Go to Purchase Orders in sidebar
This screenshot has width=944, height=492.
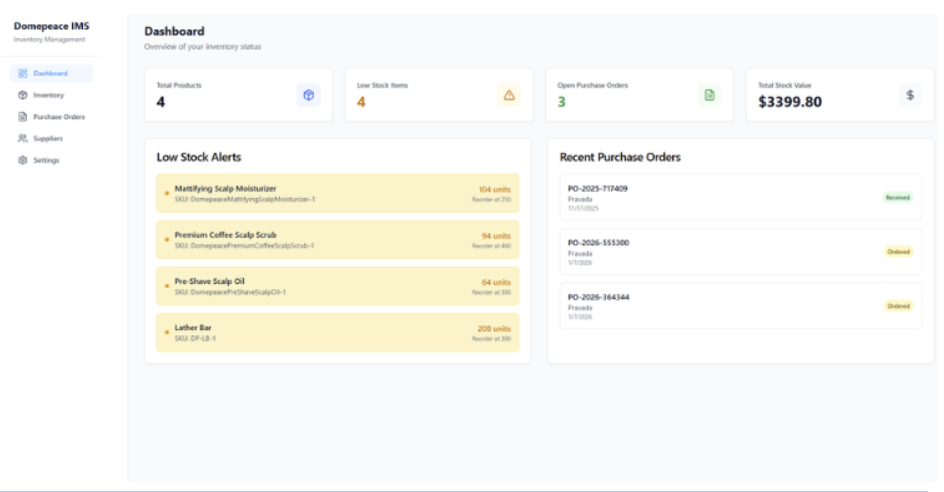[x=58, y=117]
